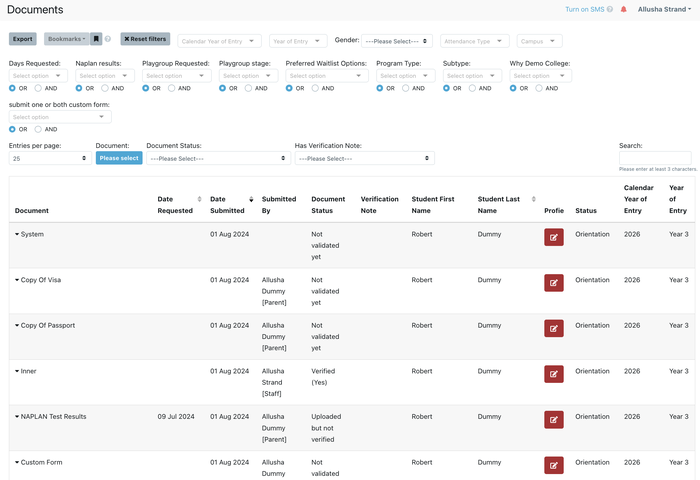Open the Gender dropdown

[397, 41]
